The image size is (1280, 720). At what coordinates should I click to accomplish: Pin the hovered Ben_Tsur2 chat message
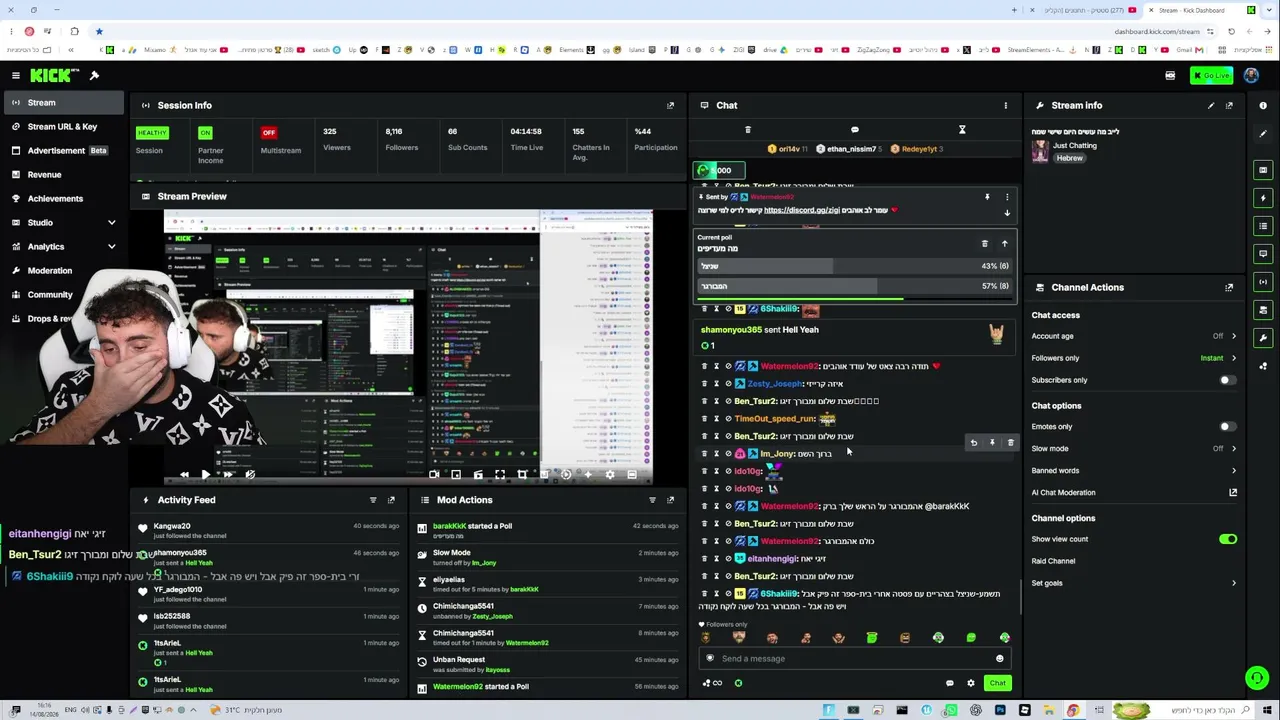coord(992,442)
